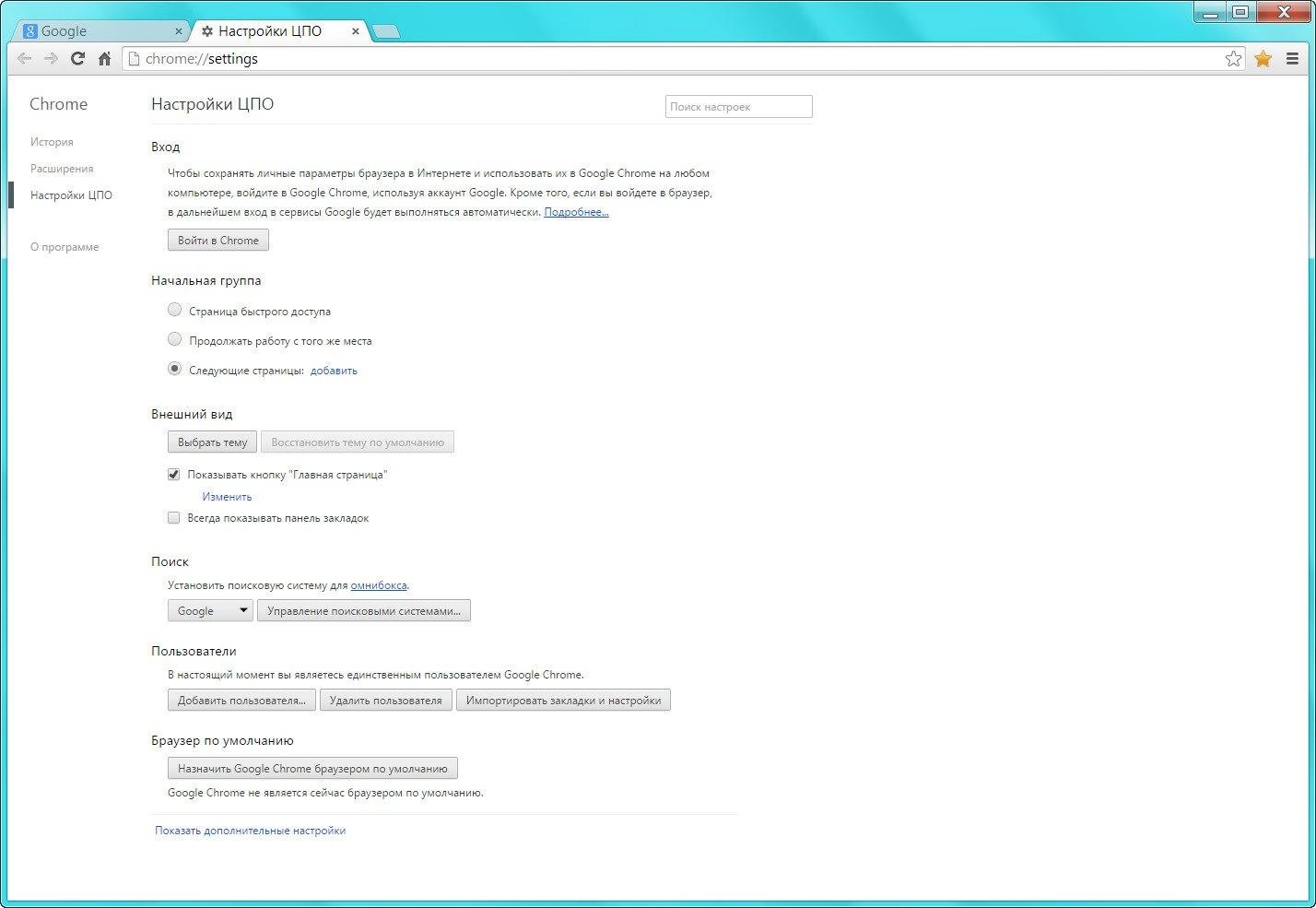This screenshot has width=1316, height=908.
Task: Select Страница быстрого доступа radio button
Action: (x=174, y=310)
